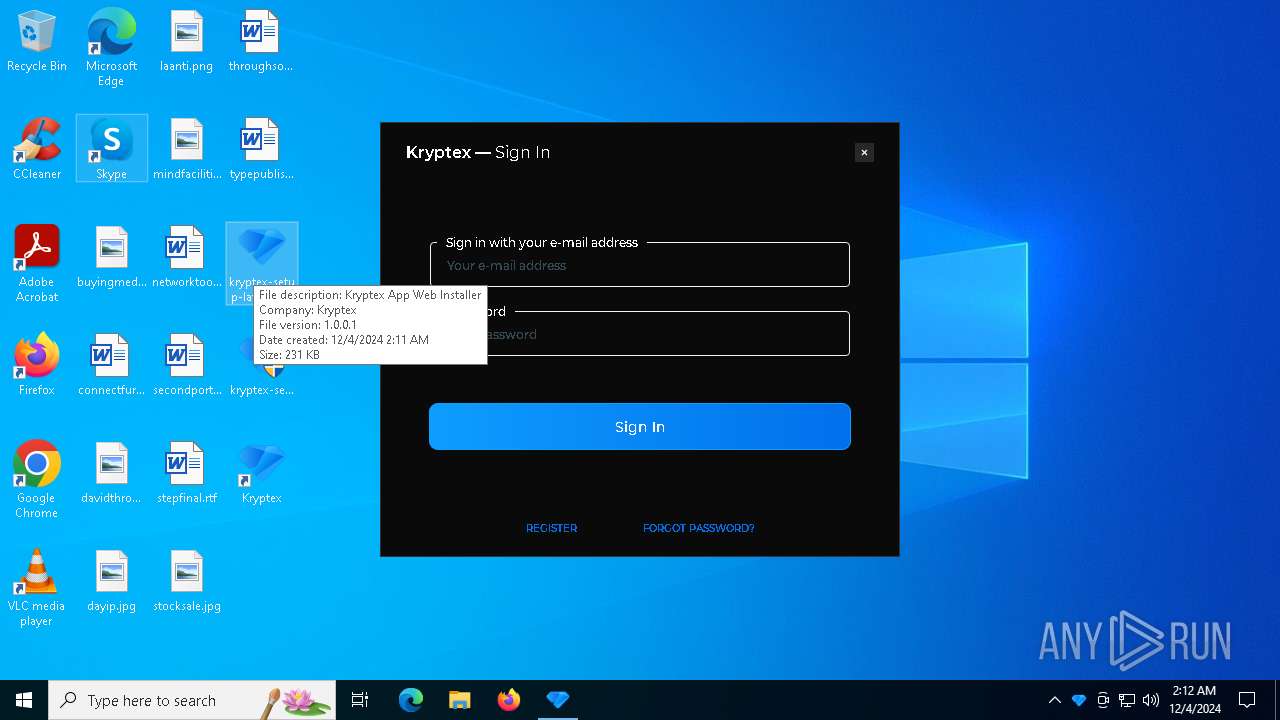Screen dimensions: 1280x720
Task: Open the Windows Start menu
Action: (x=24, y=700)
